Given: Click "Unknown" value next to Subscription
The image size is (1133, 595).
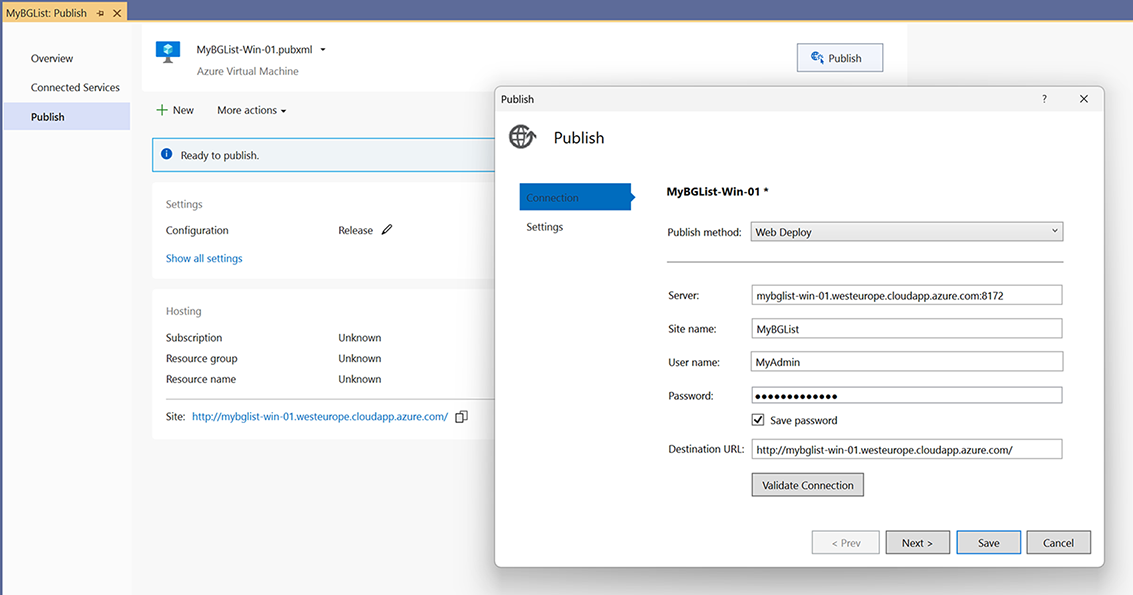Looking at the screenshot, I should (360, 338).
